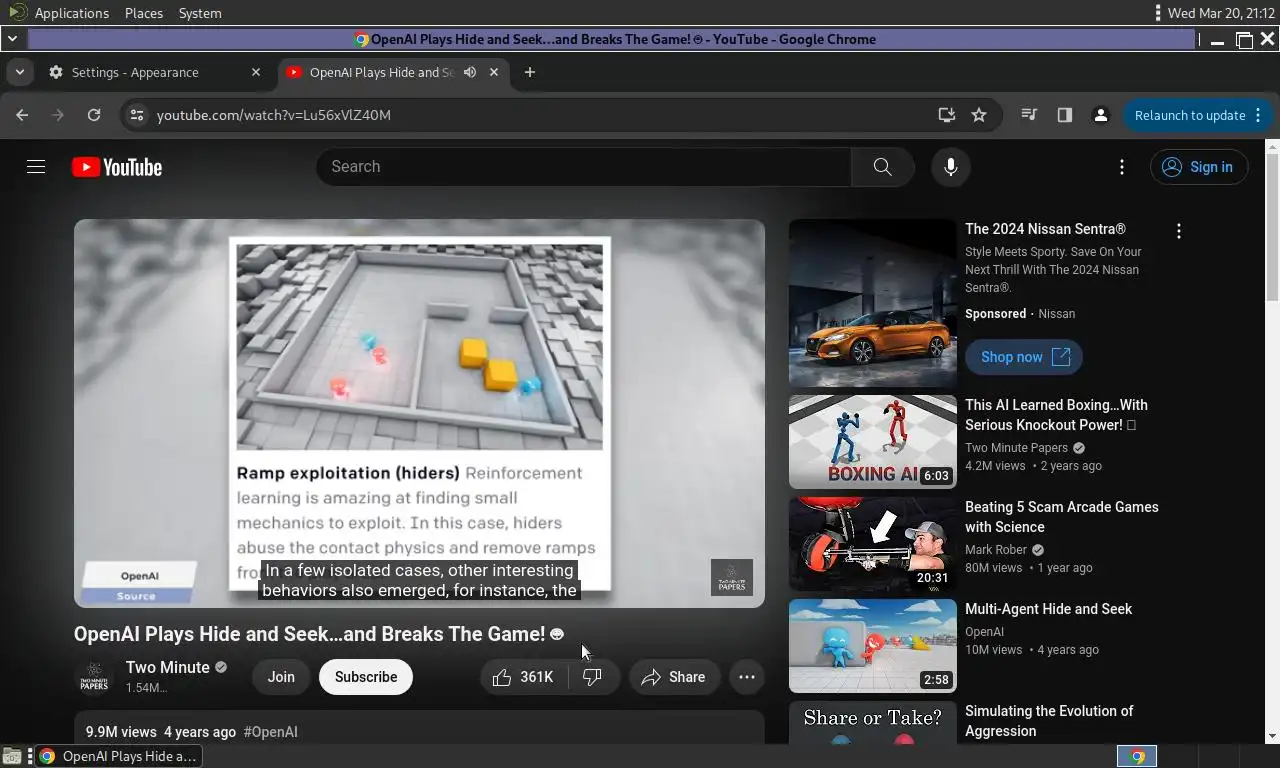Screen dimensions: 1280x768
Task: Click the workspace switcher Chrome icon
Action: pos(1137,756)
